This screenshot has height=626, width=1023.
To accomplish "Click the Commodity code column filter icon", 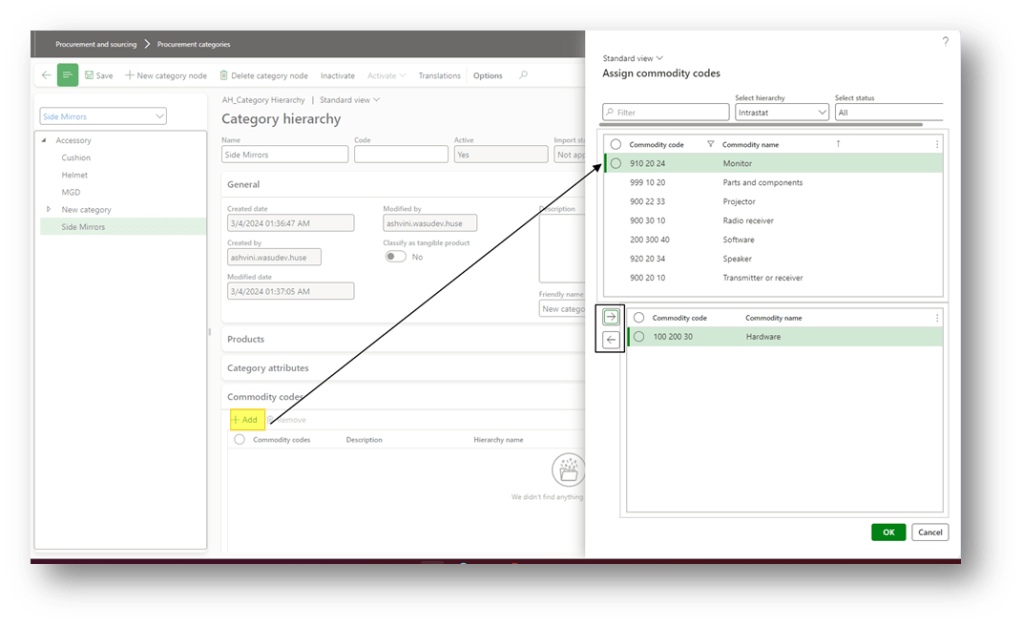I will [x=710, y=144].
